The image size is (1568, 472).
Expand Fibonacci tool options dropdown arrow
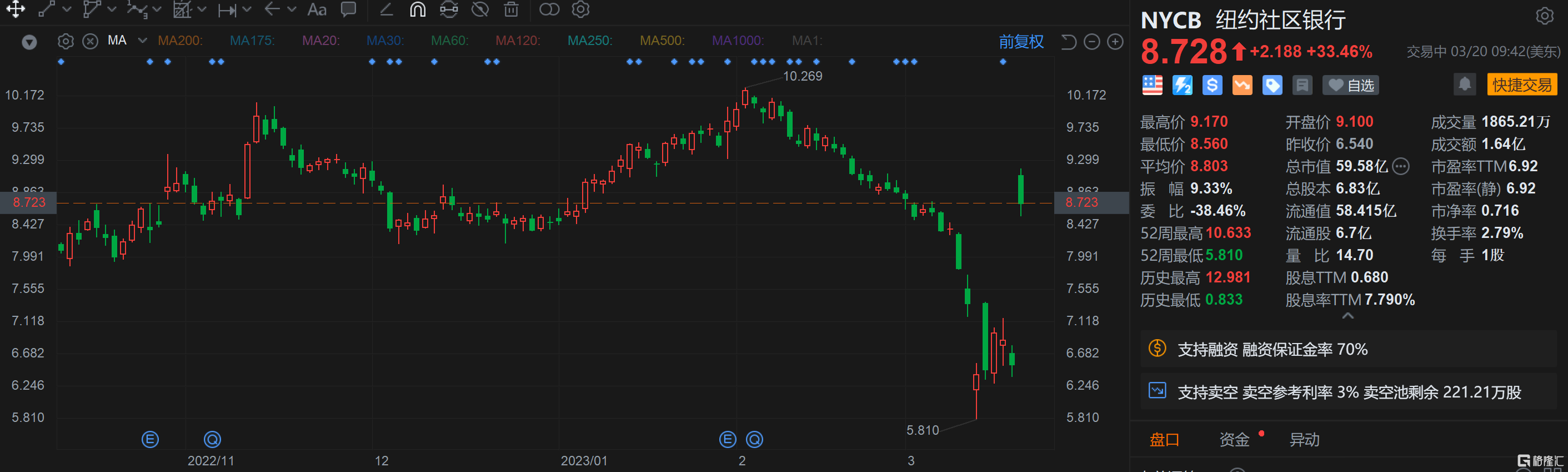tap(202, 10)
